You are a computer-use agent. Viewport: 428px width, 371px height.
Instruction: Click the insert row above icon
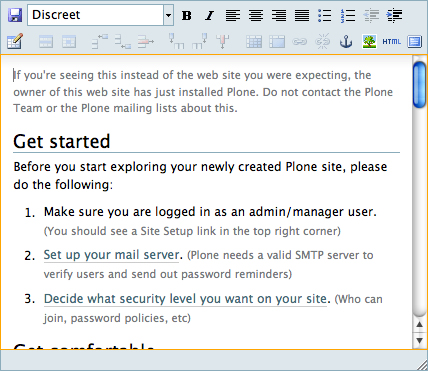(100, 42)
